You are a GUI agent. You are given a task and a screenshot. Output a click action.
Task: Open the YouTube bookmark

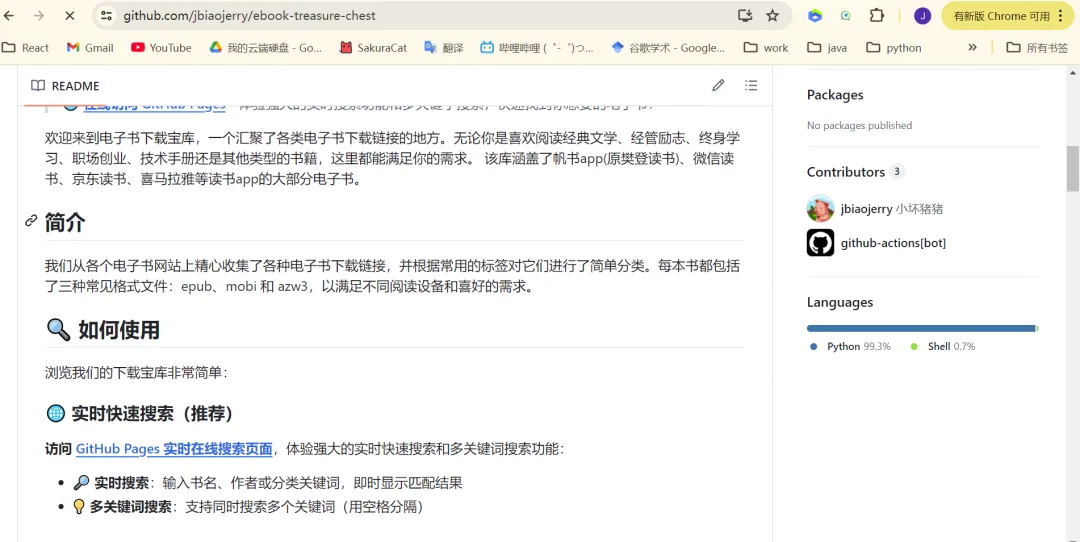(x=161, y=48)
